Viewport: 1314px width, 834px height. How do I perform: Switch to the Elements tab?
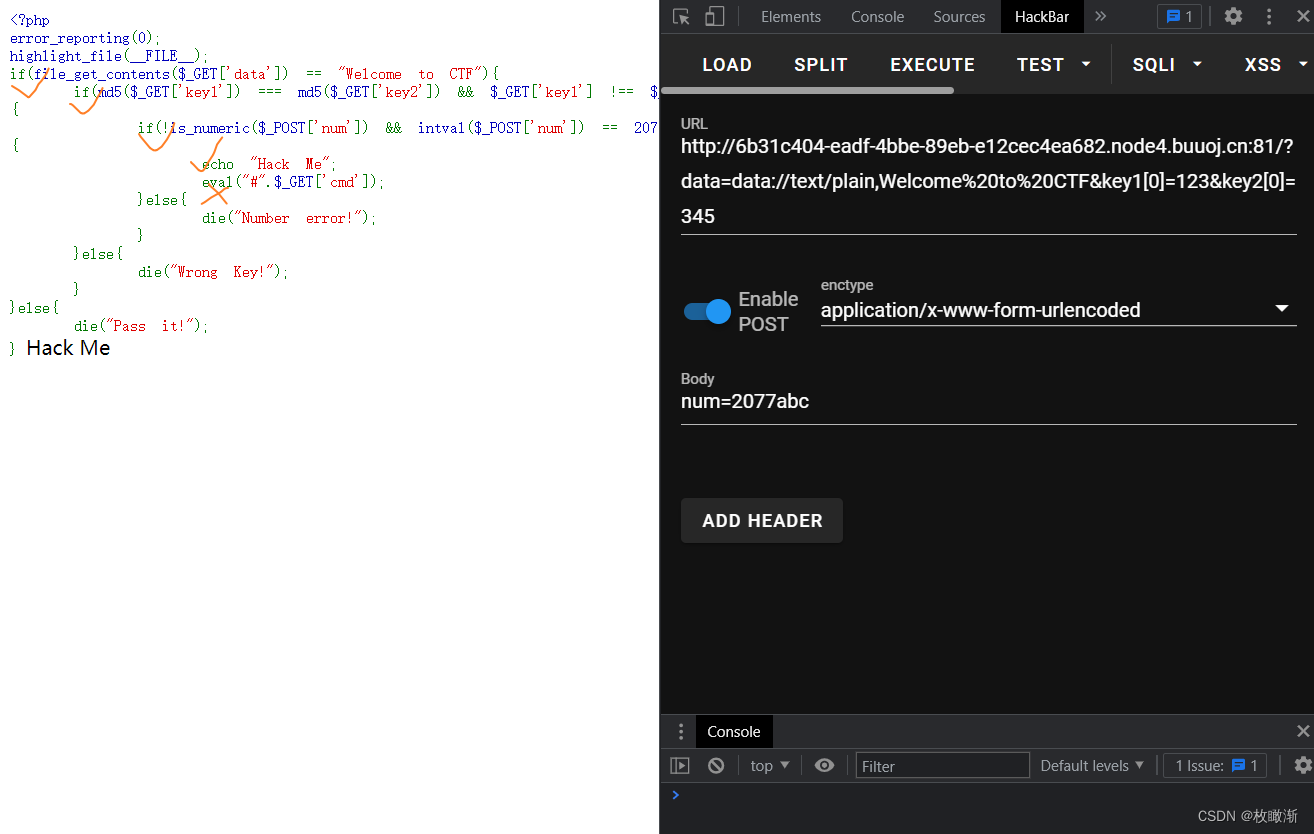click(x=791, y=16)
